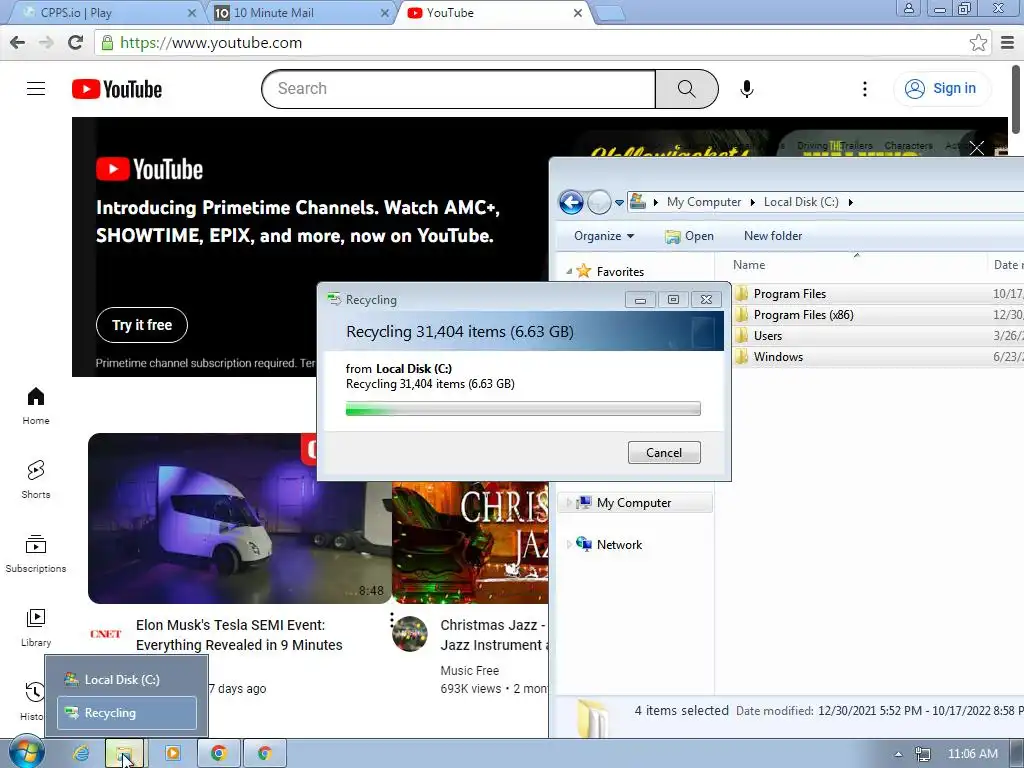
Task: Select the YouTube browser tab
Action: click(495, 12)
